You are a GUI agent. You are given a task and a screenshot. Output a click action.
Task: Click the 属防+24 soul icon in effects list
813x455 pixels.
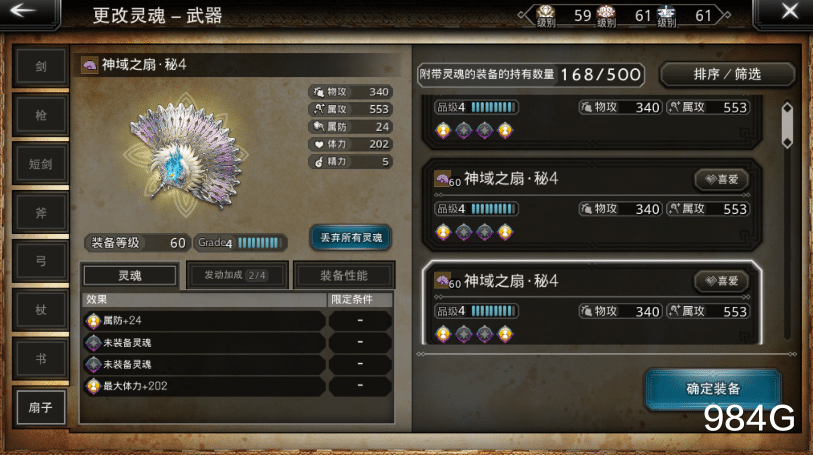coord(93,321)
